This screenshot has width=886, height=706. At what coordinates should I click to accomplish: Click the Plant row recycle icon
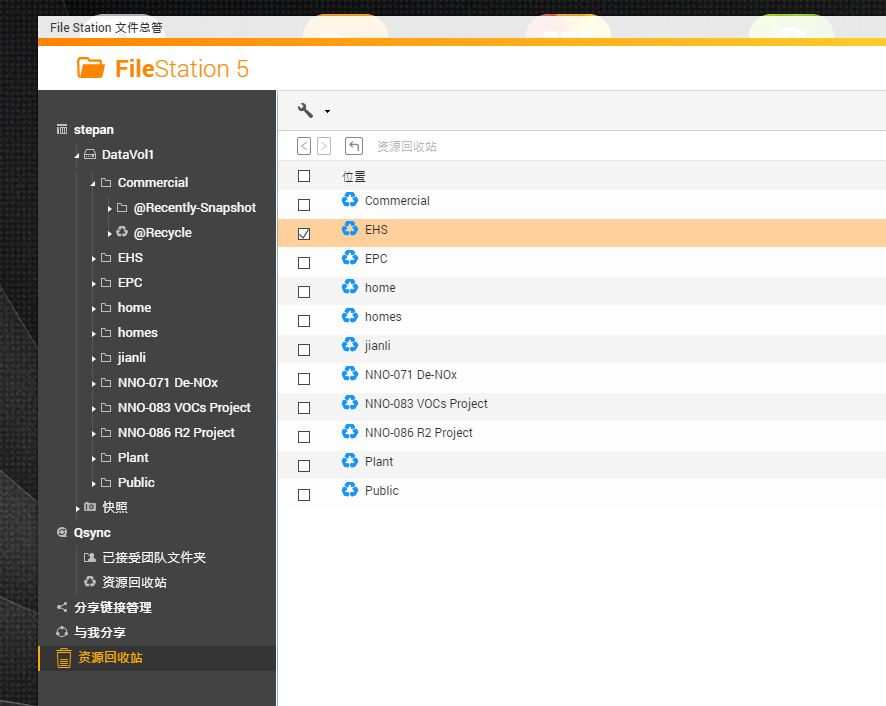[x=350, y=461]
